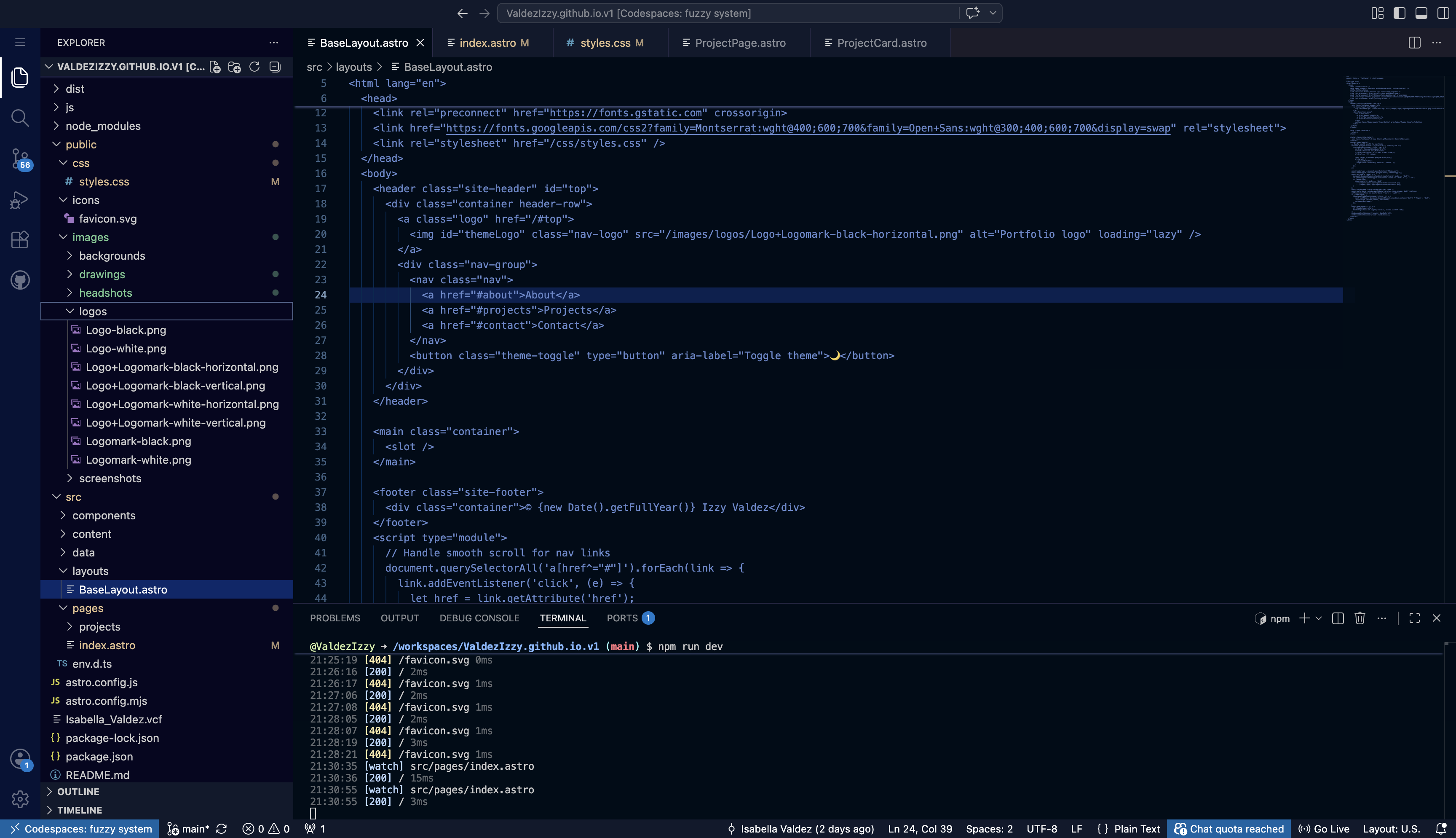This screenshot has height=838, width=1456.
Task: Open new terminal profile dropdown arrow
Action: coord(1319,618)
